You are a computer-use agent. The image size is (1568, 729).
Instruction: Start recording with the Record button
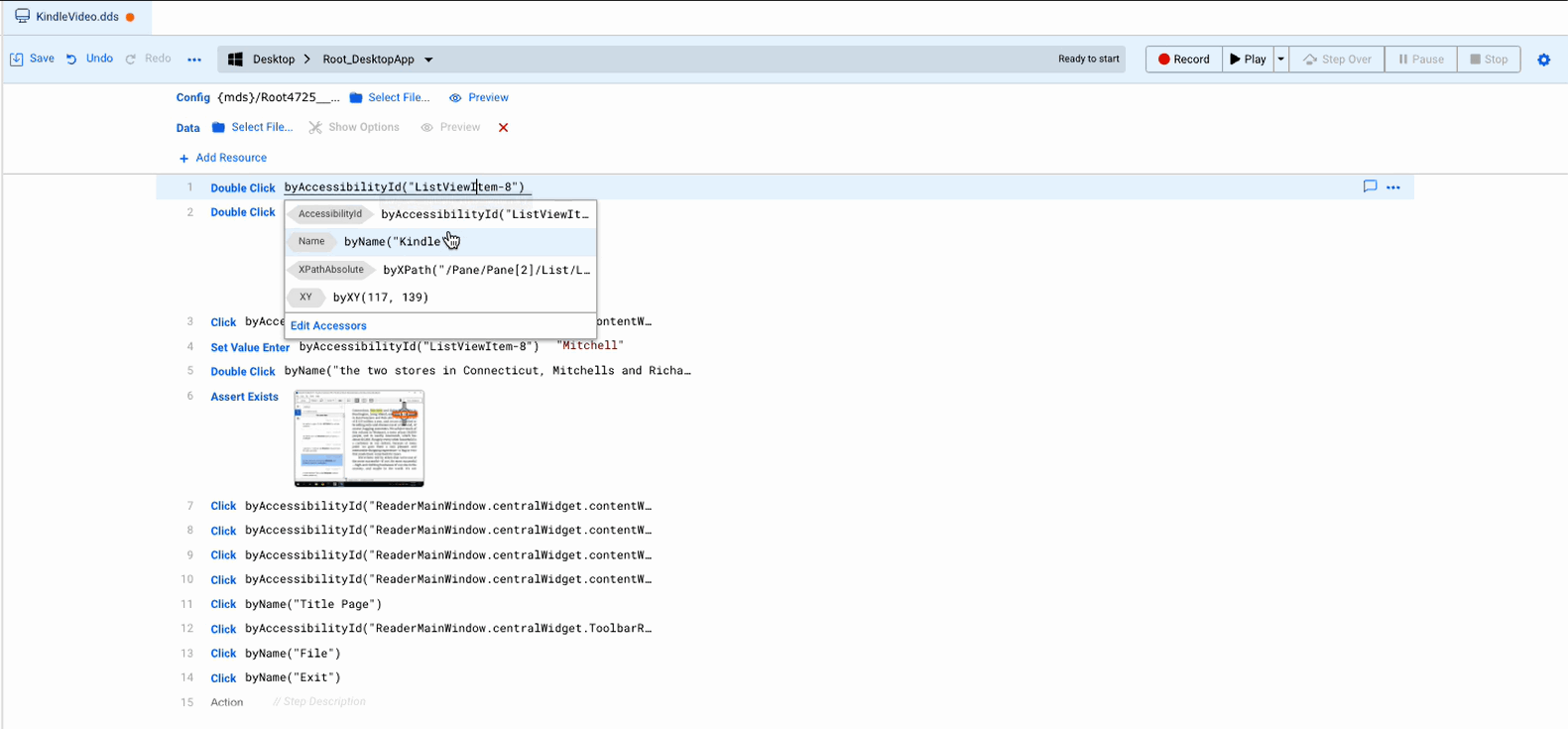click(1184, 60)
